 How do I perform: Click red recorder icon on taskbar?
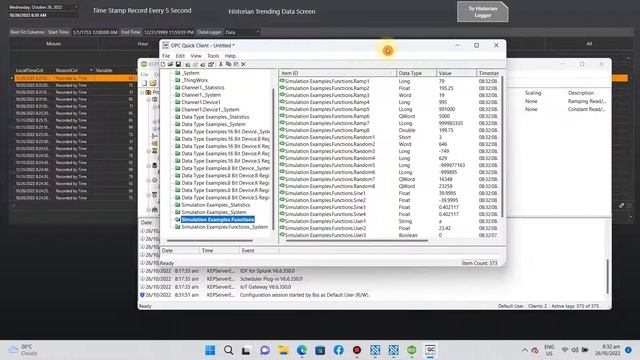(357, 350)
